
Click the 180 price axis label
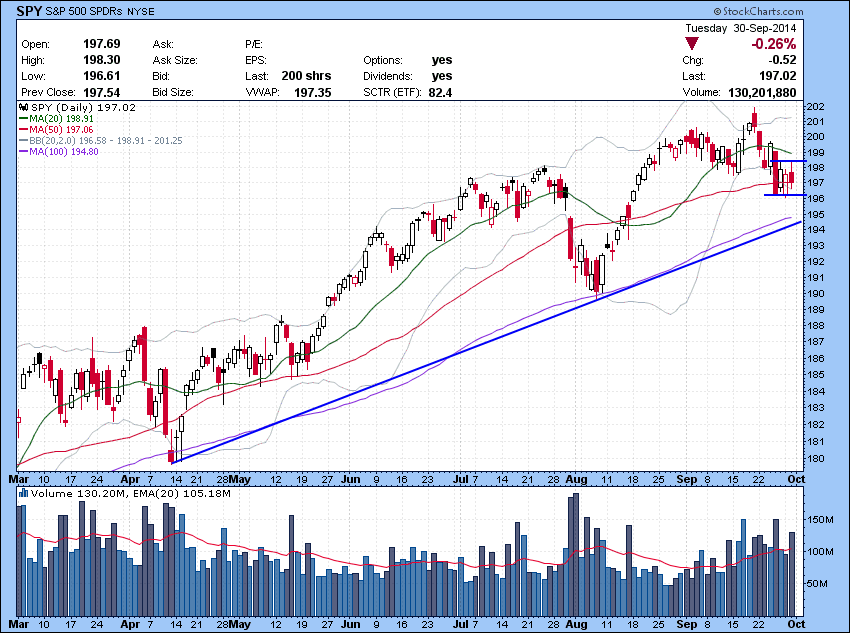point(816,458)
